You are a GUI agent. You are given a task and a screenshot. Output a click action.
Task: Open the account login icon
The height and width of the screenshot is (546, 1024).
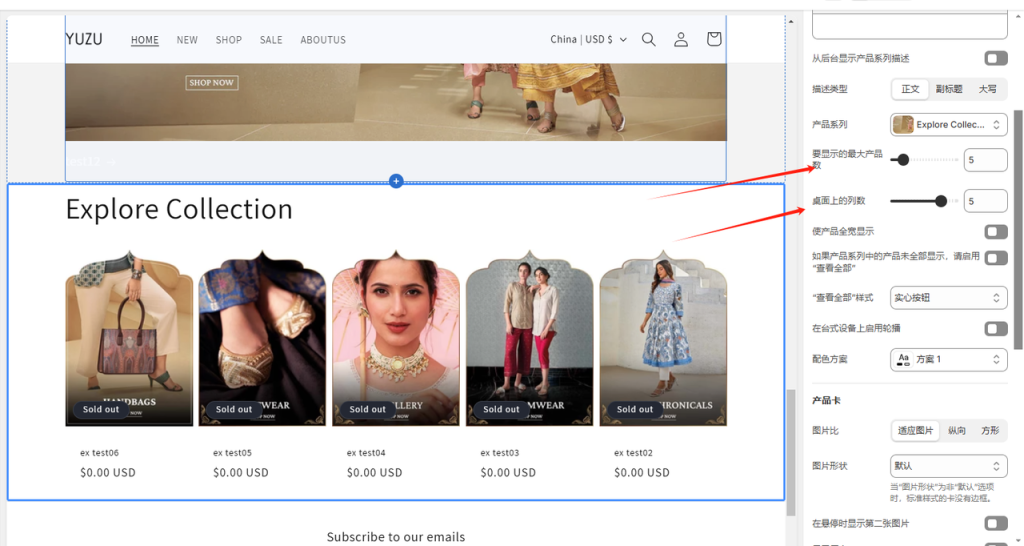[681, 40]
